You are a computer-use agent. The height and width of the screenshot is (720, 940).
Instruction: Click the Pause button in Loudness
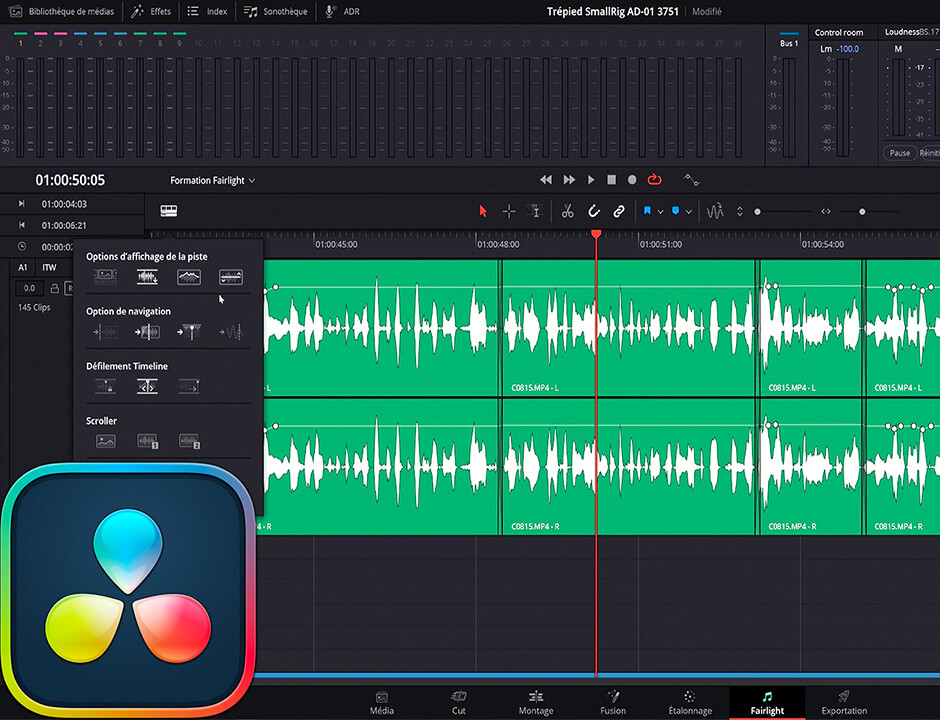tap(900, 153)
